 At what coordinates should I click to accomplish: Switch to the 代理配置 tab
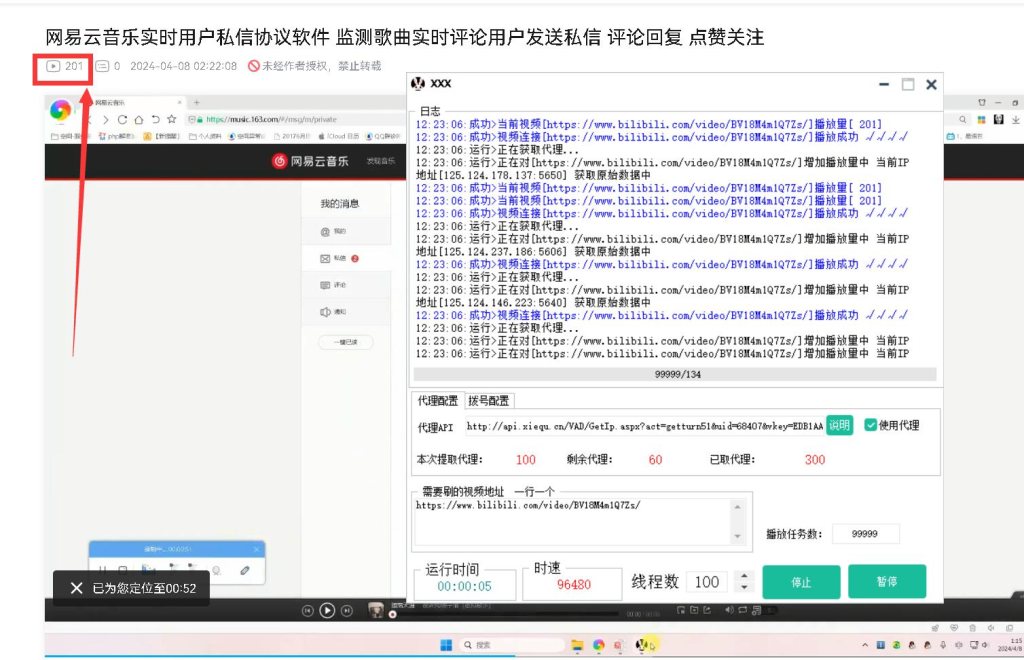(x=438, y=401)
